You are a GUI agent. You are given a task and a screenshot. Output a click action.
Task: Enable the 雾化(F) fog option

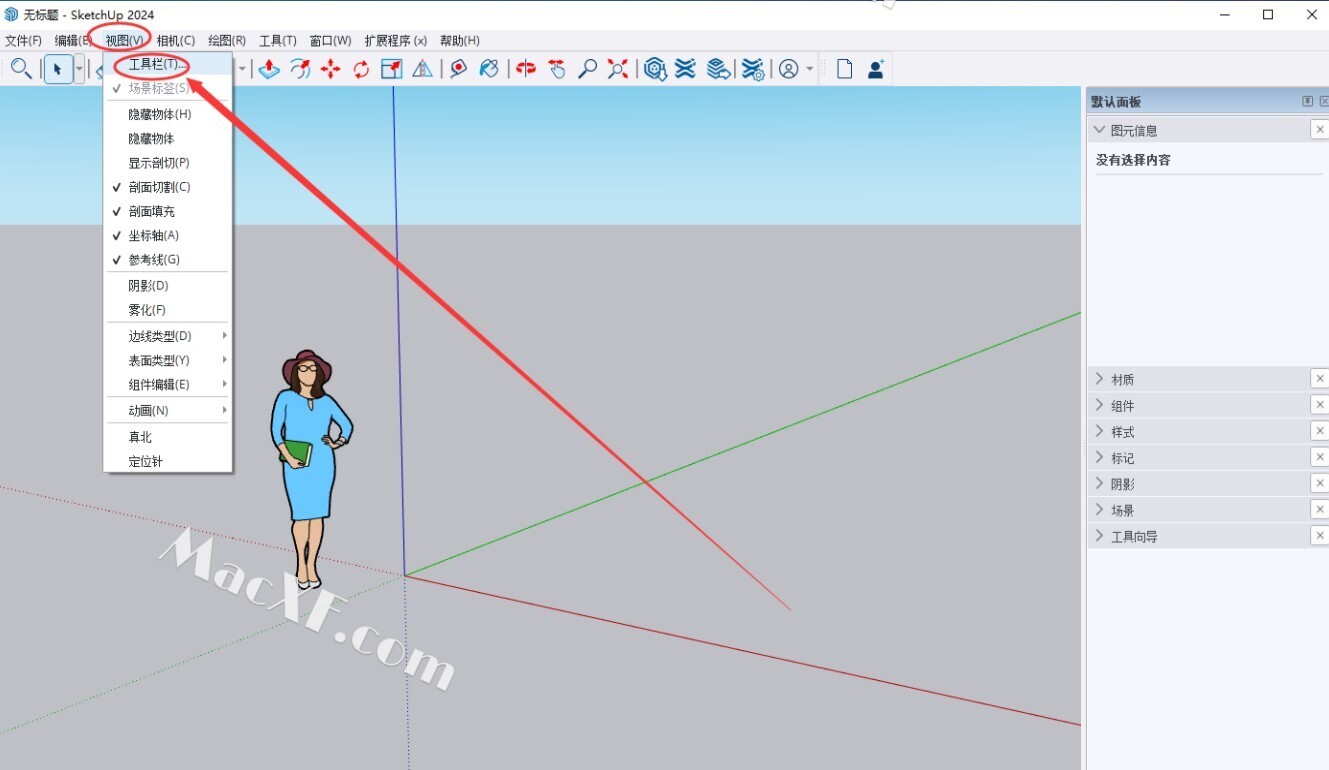(168, 310)
